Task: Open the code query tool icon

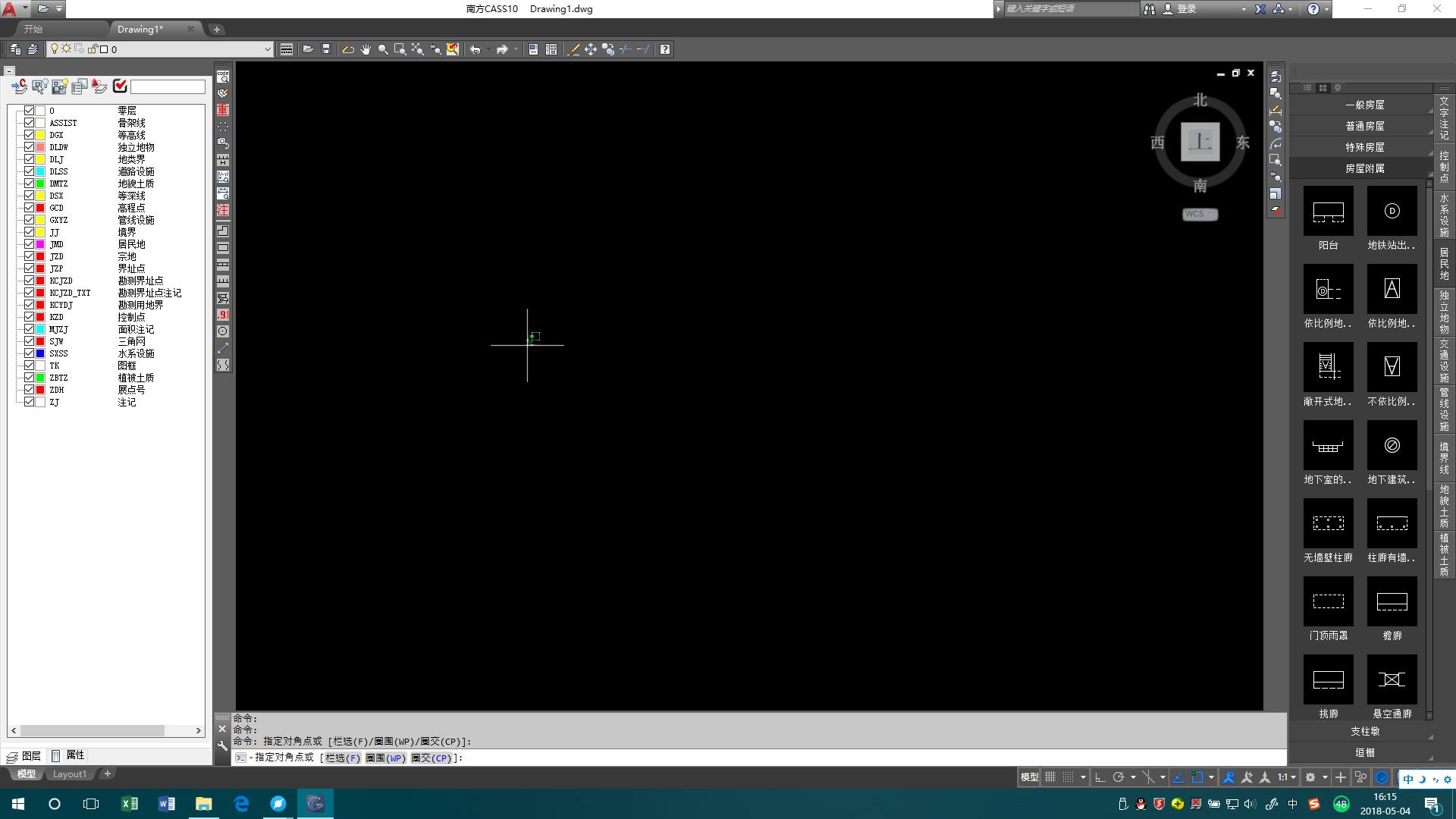Action: 223,77
